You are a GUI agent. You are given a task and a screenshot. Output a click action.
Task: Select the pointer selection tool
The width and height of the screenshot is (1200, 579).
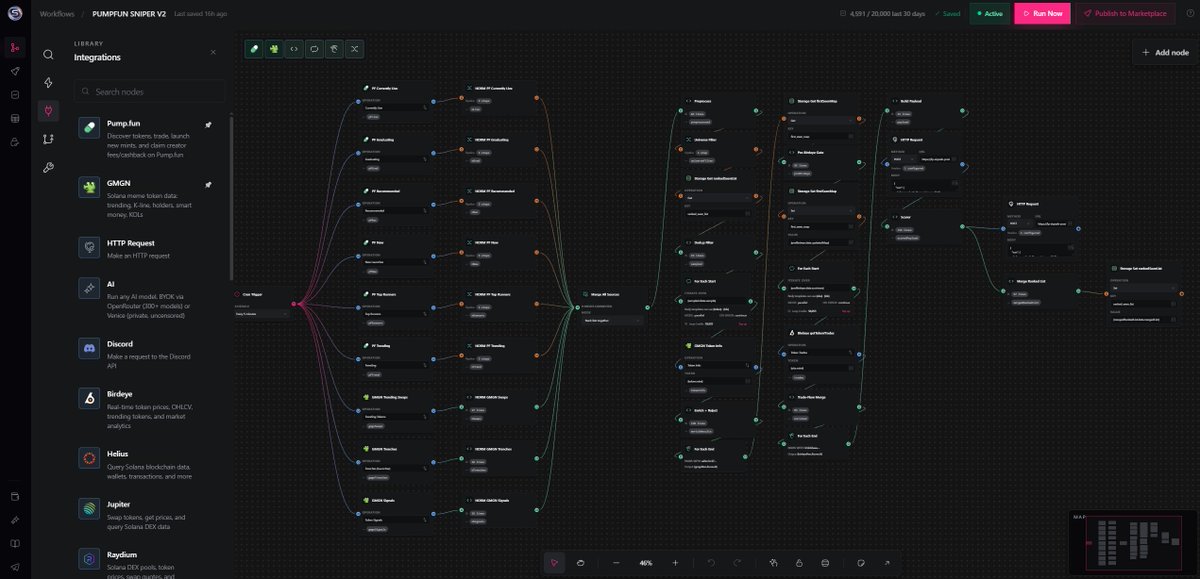555,563
